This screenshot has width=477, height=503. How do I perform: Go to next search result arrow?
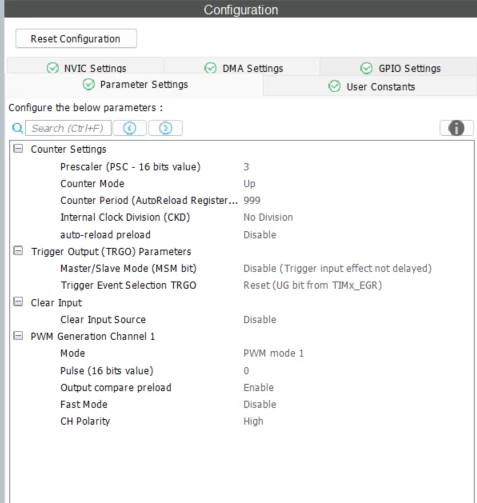click(x=165, y=128)
